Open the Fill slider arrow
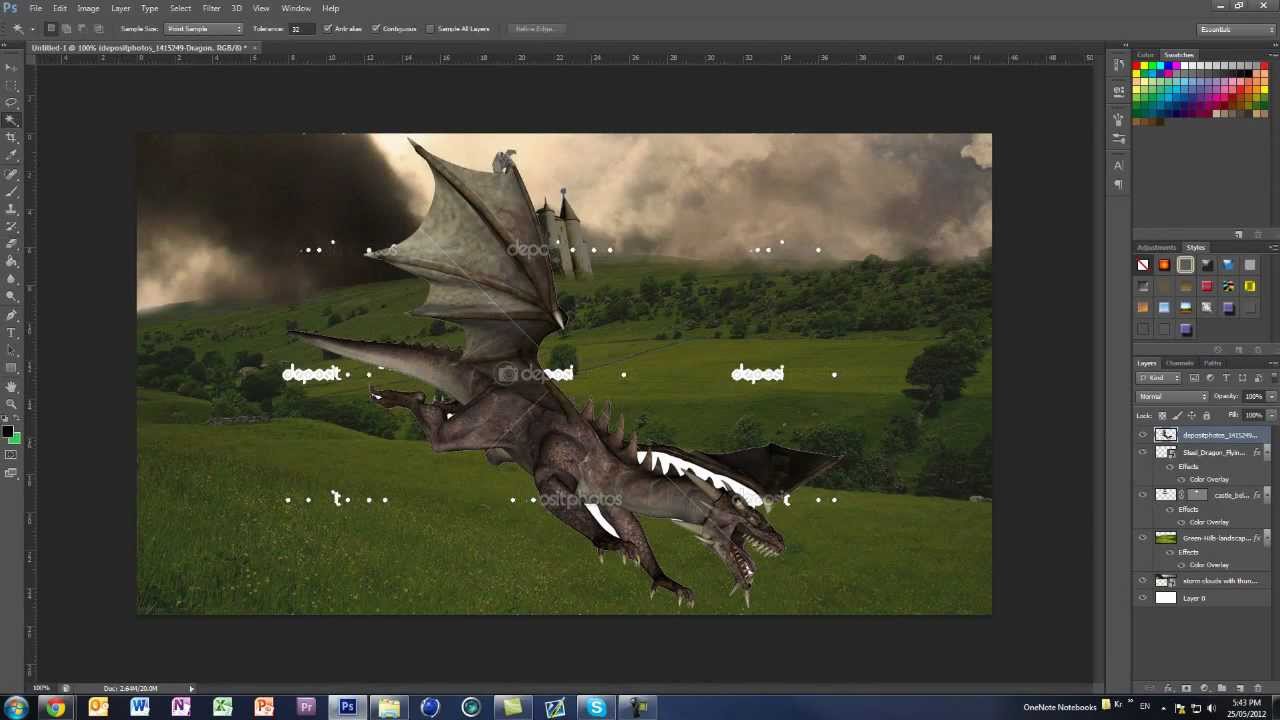Viewport: 1280px width, 720px height. click(x=1270, y=415)
